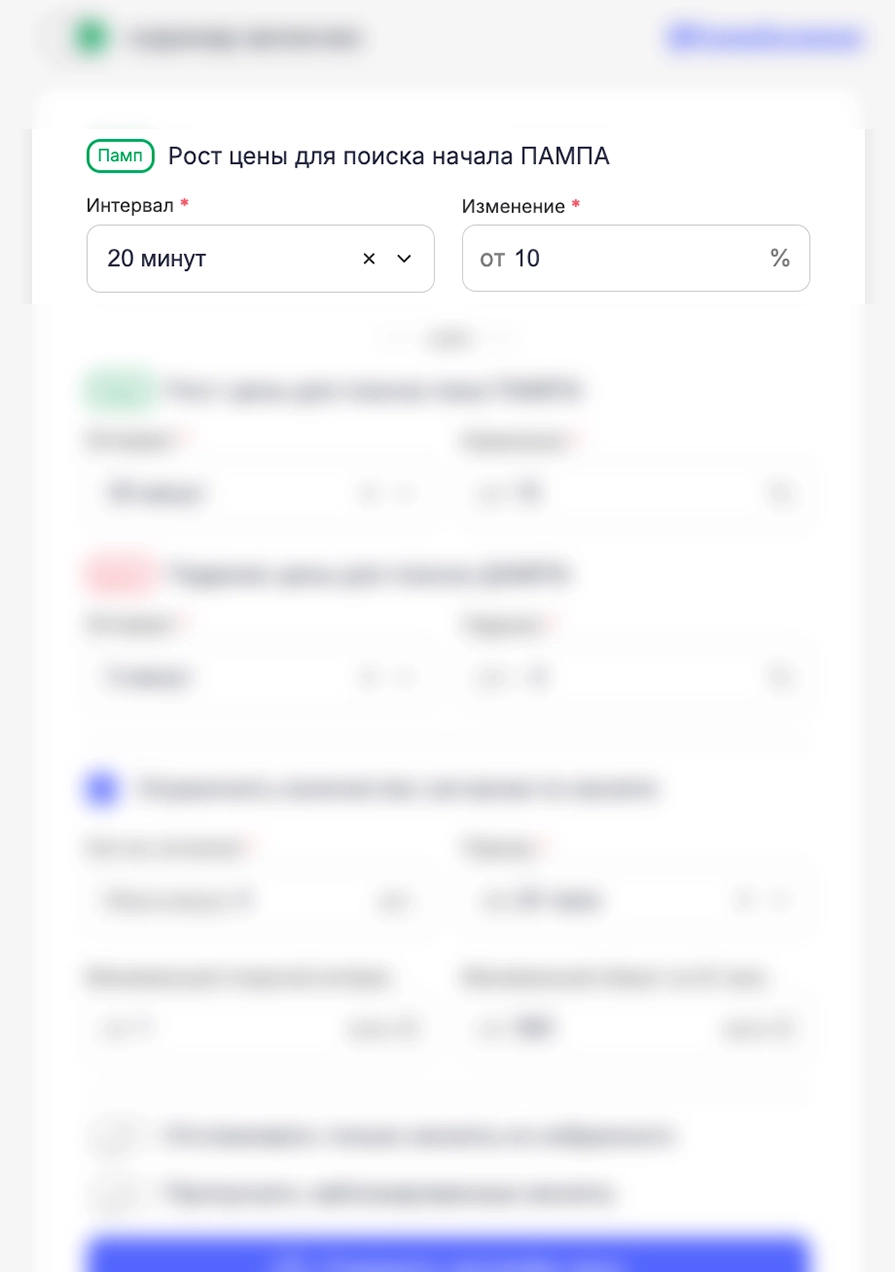Toggle the blue checked checkbox
Viewport: 895px width, 1272px height.
(x=102, y=789)
